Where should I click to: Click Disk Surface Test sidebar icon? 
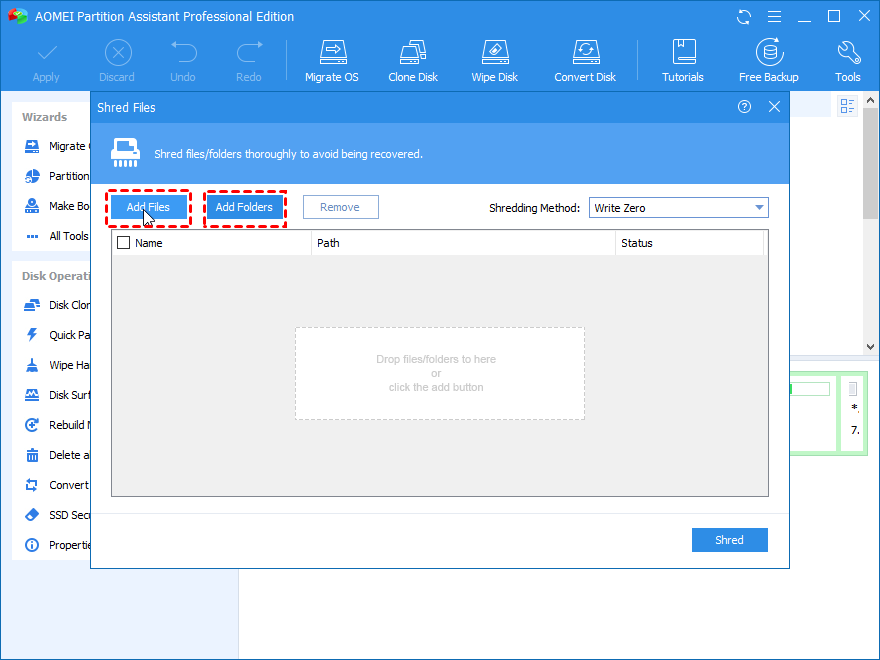(32, 395)
